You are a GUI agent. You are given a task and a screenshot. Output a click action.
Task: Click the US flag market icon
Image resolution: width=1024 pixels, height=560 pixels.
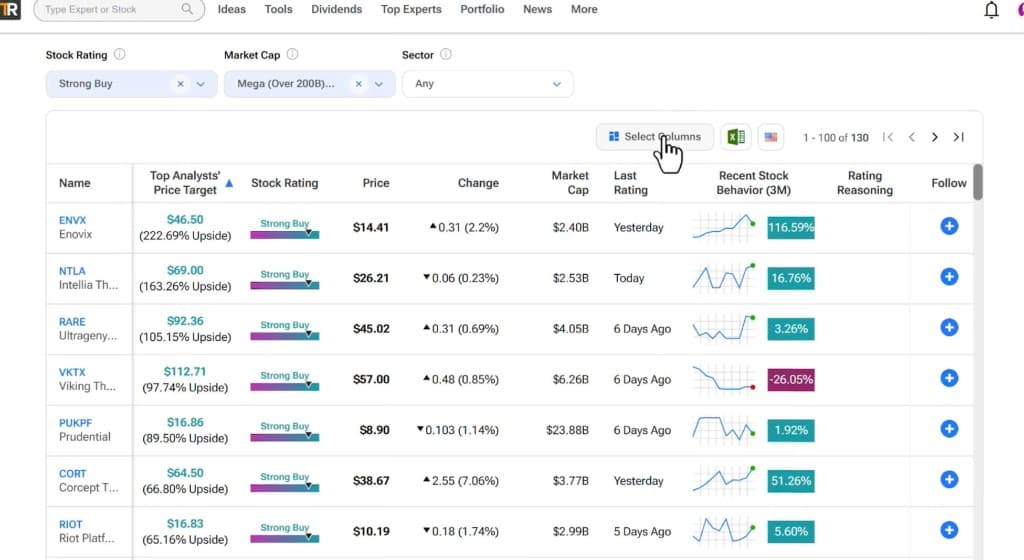tap(771, 137)
